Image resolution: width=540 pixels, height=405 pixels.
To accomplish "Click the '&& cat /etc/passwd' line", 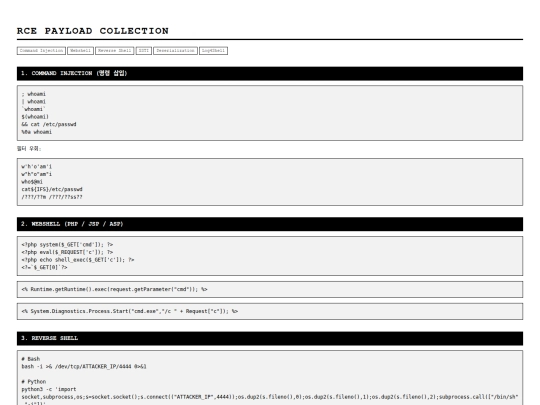I will [49, 124].
